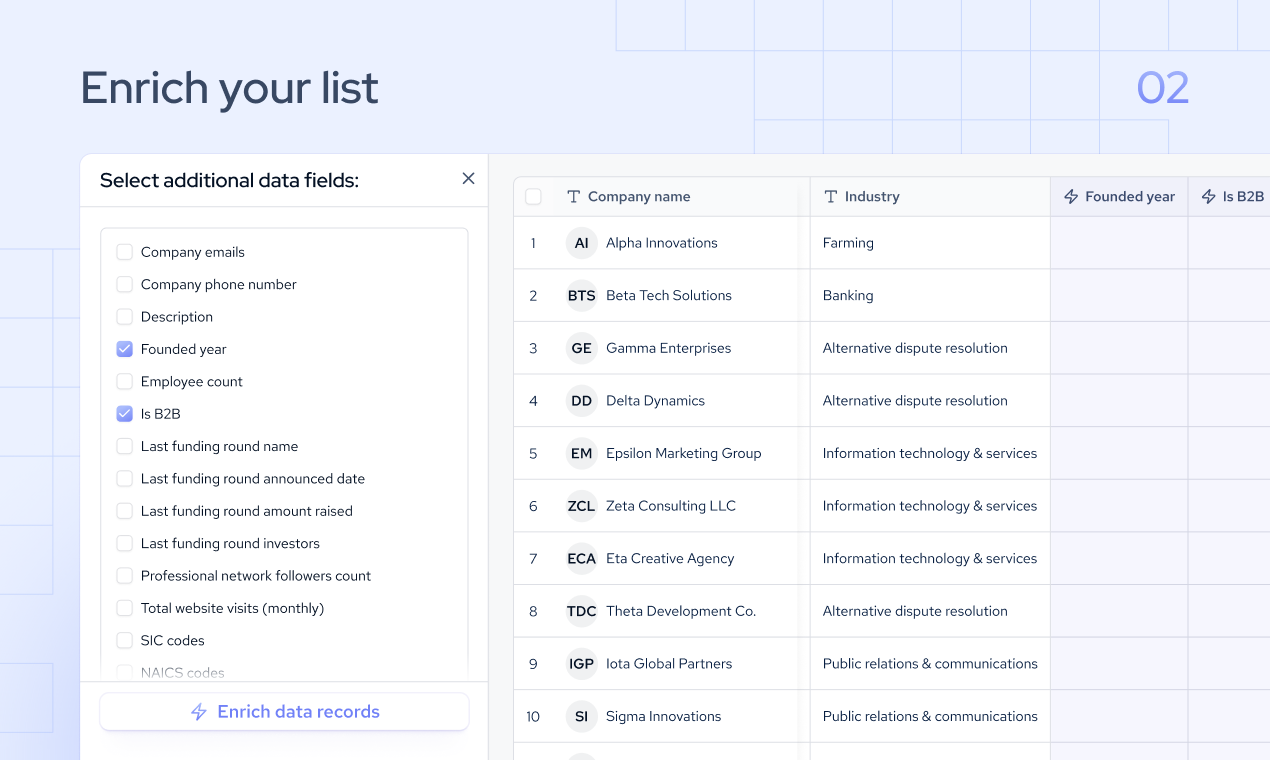The width and height of the screenshot is (1270, 760).
Task: Check the SIC codes option
Action: tap(124, 640)
